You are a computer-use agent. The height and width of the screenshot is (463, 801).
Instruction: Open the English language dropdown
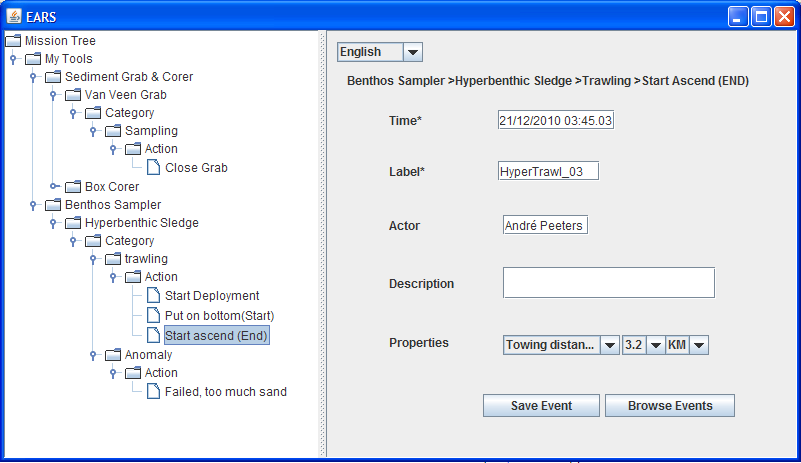412,52
